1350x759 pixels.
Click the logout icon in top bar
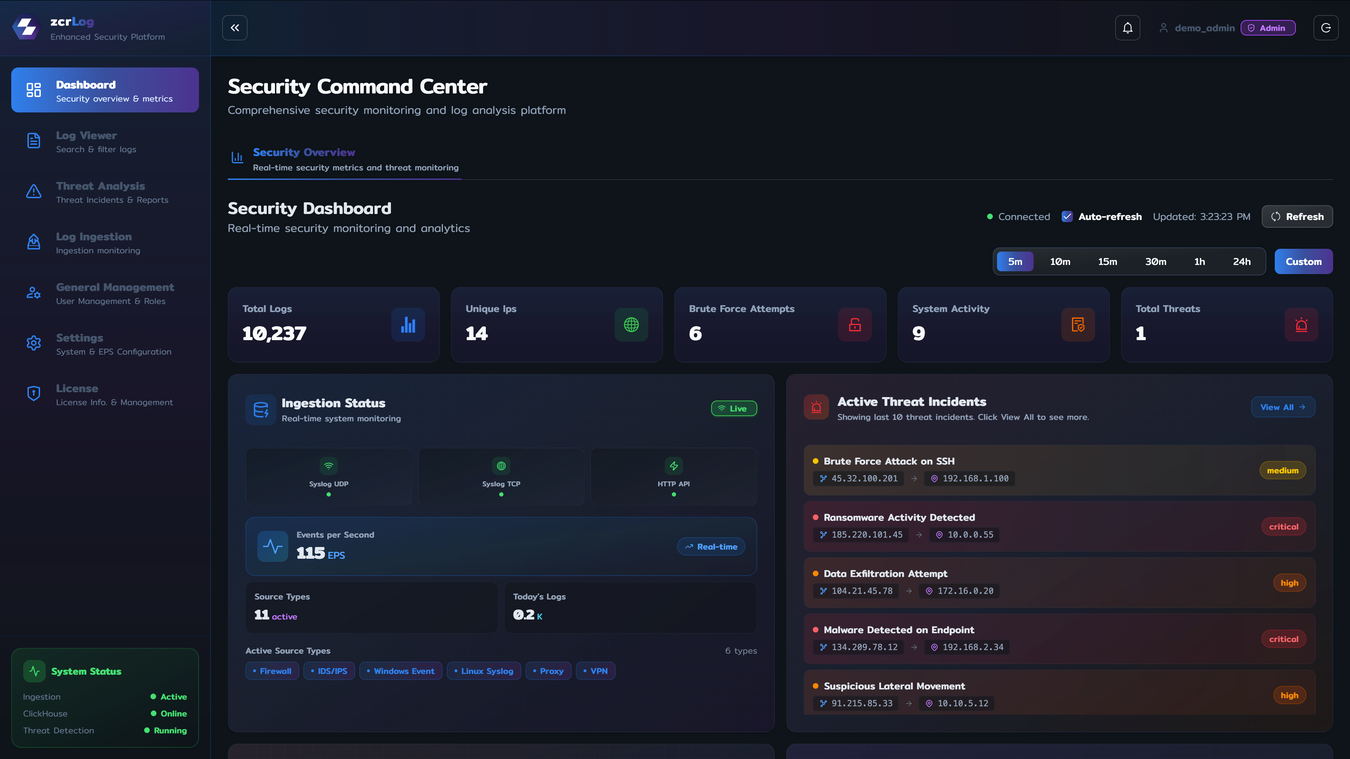1326,28
